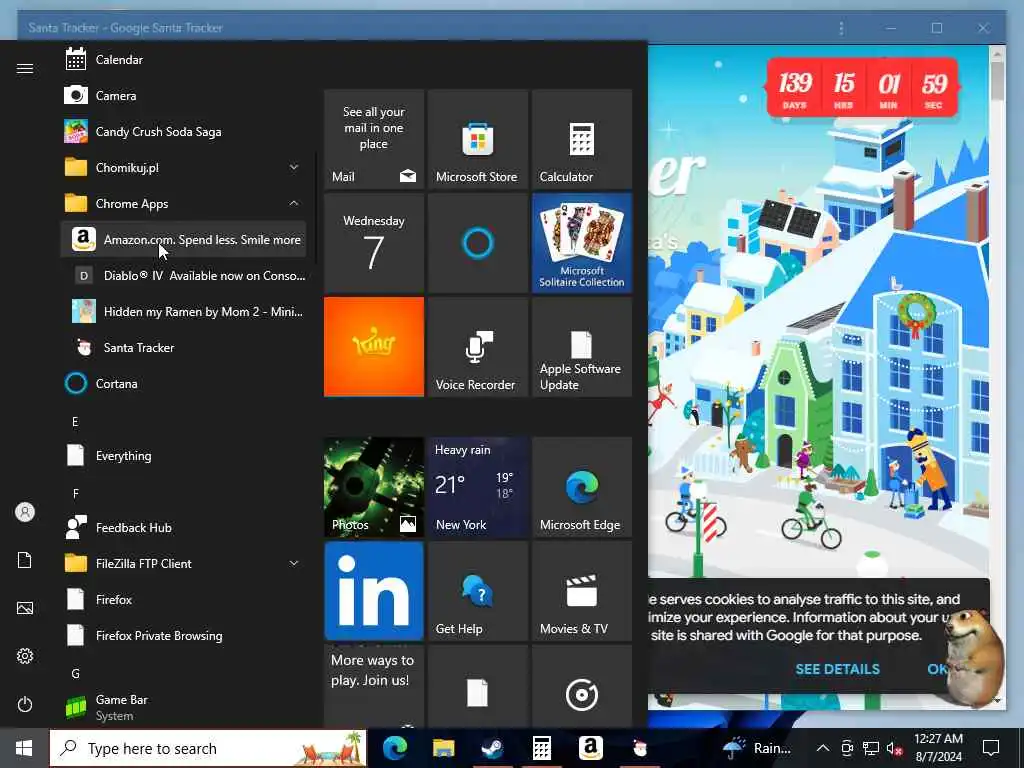This screenshot has width=1024, height=768.
Task: Open Everything app entry
Action: (x=183, y=455)
